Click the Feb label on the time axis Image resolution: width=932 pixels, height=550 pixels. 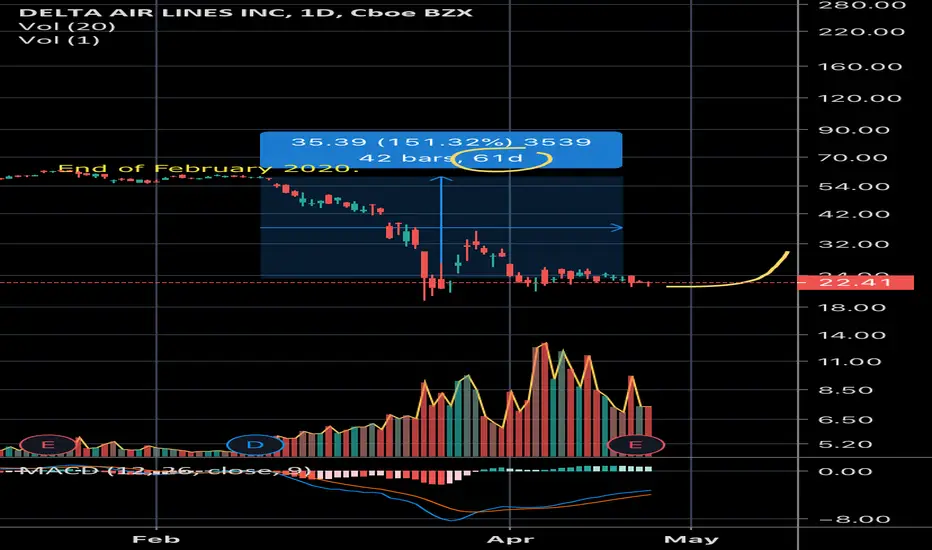click(x=156, y=539)
